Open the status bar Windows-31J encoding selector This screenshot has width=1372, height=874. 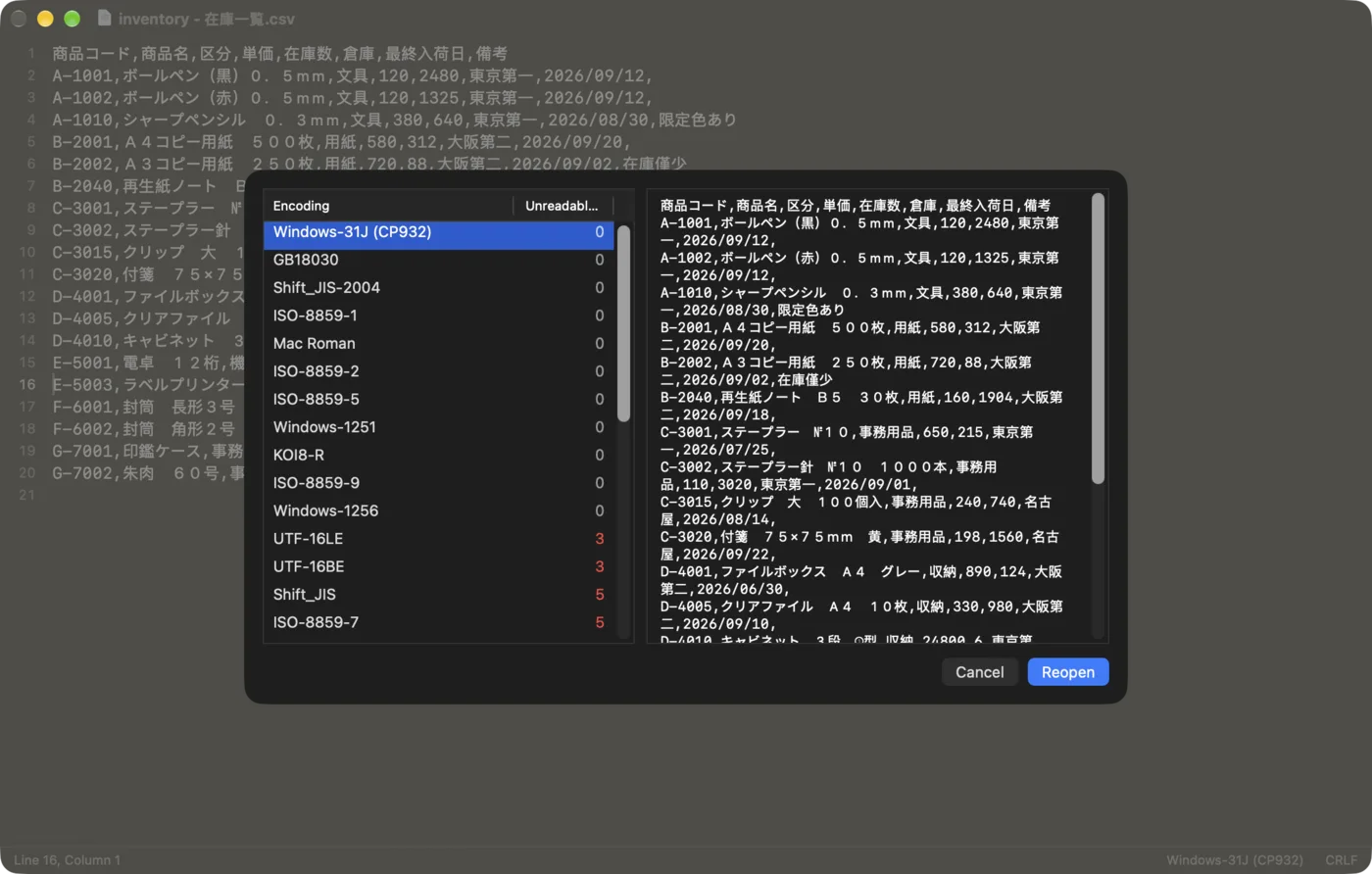coord(1234,860)
